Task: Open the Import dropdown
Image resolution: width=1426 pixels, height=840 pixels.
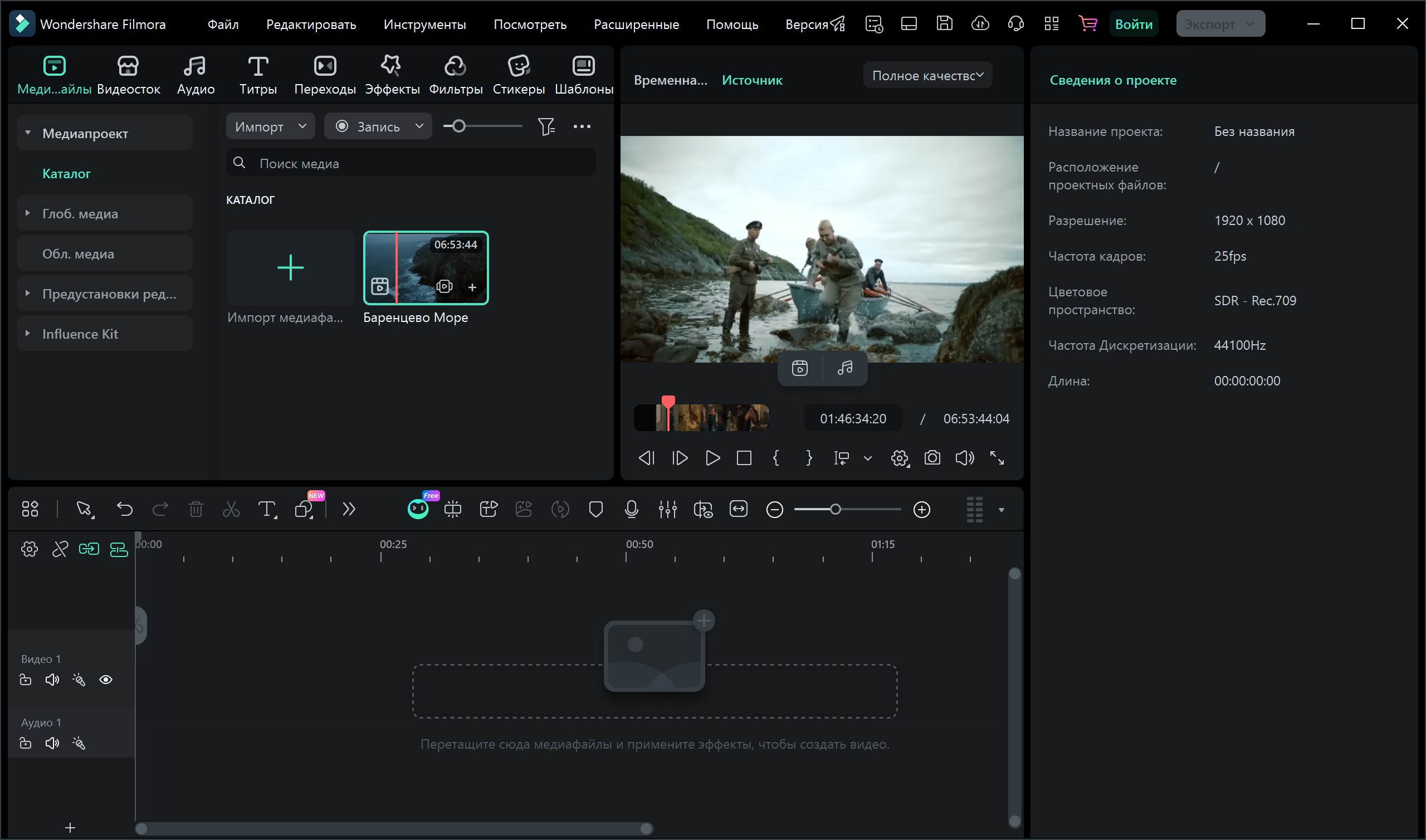Action: 270,126
